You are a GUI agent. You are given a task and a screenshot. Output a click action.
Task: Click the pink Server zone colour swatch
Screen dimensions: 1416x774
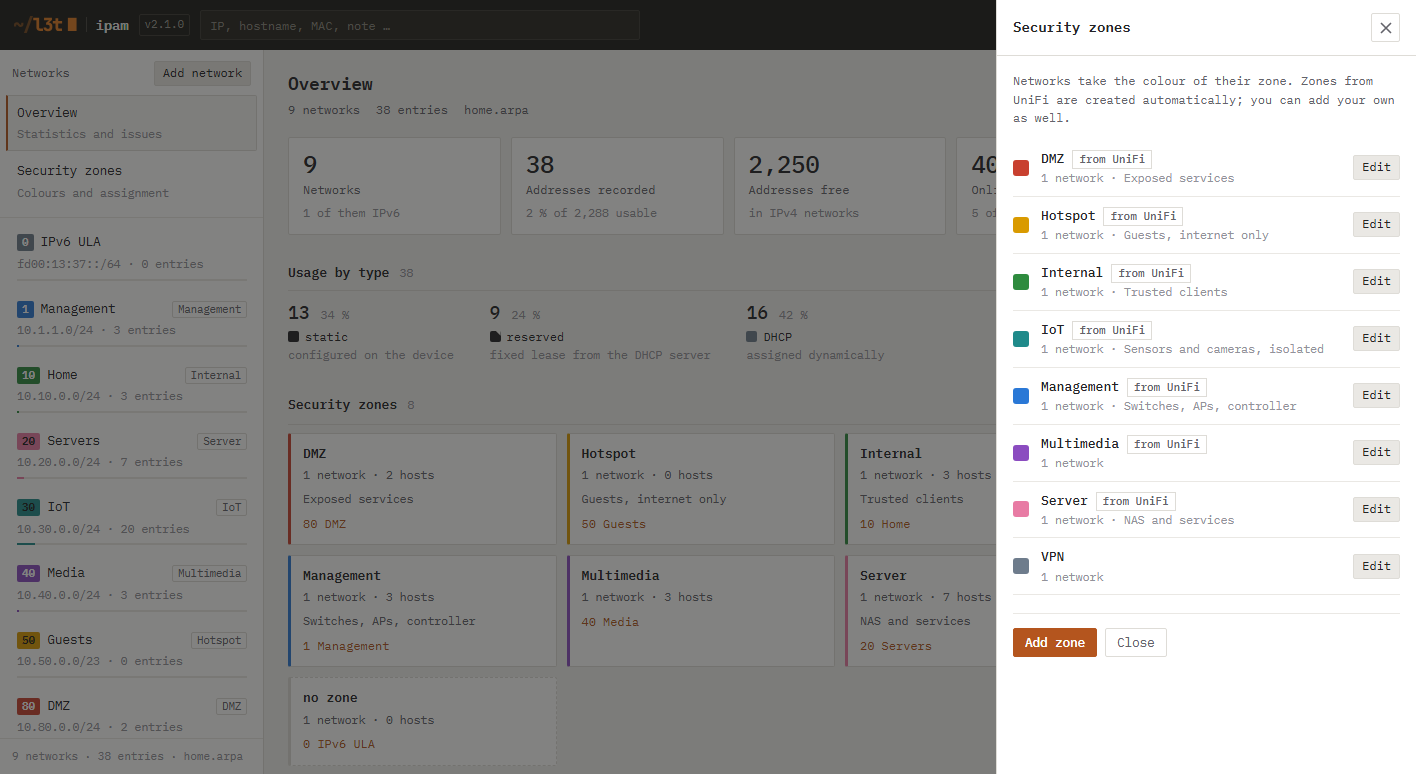pyautogui.click(x=1021, y=509)
